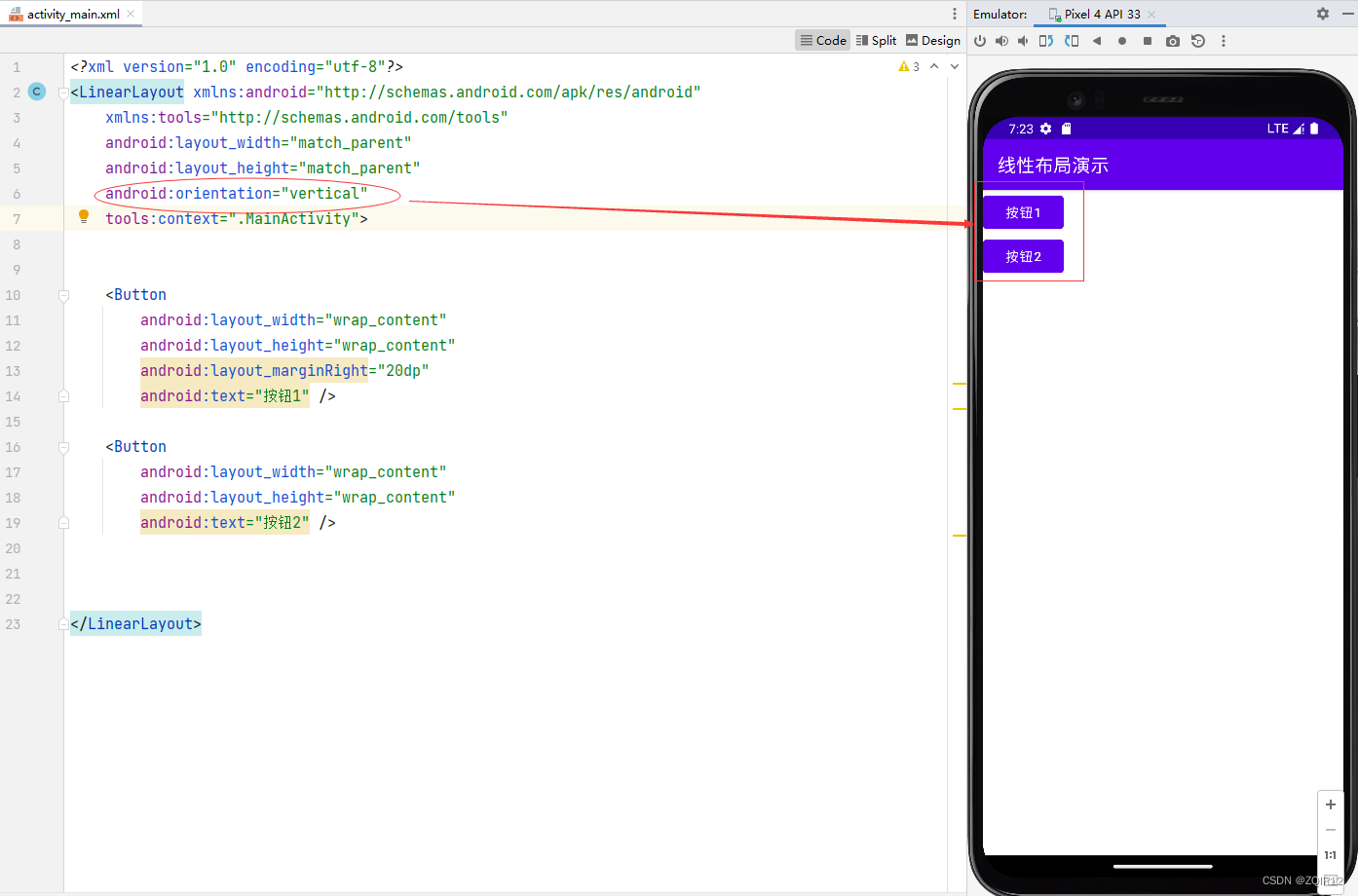
Task: Click emulator Back triangle button
Action: 1097,41
